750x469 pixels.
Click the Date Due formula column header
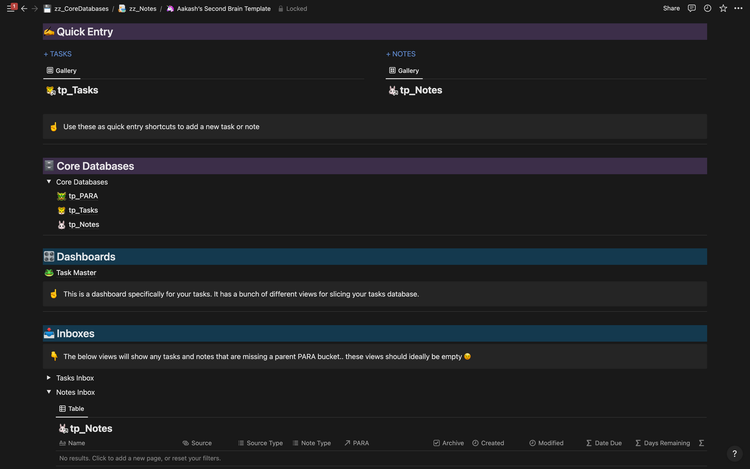pos(604,443)
